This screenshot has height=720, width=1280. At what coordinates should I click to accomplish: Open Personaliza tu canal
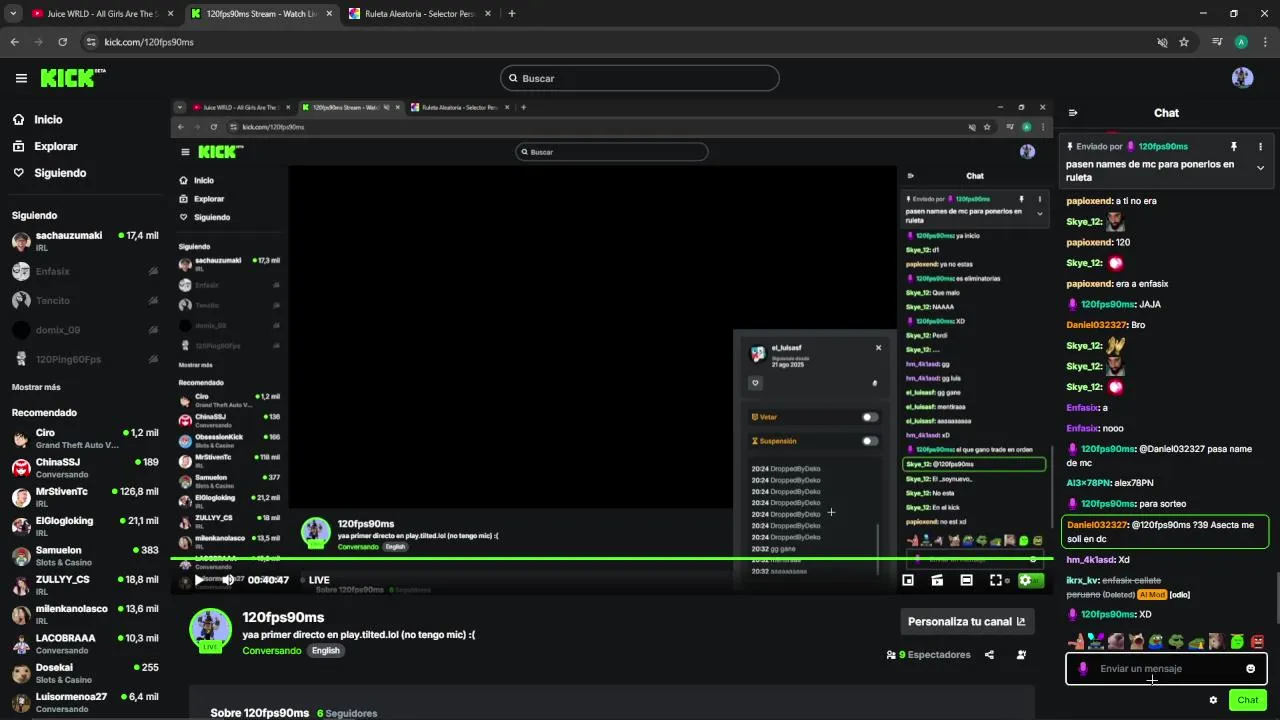point(967,621)
